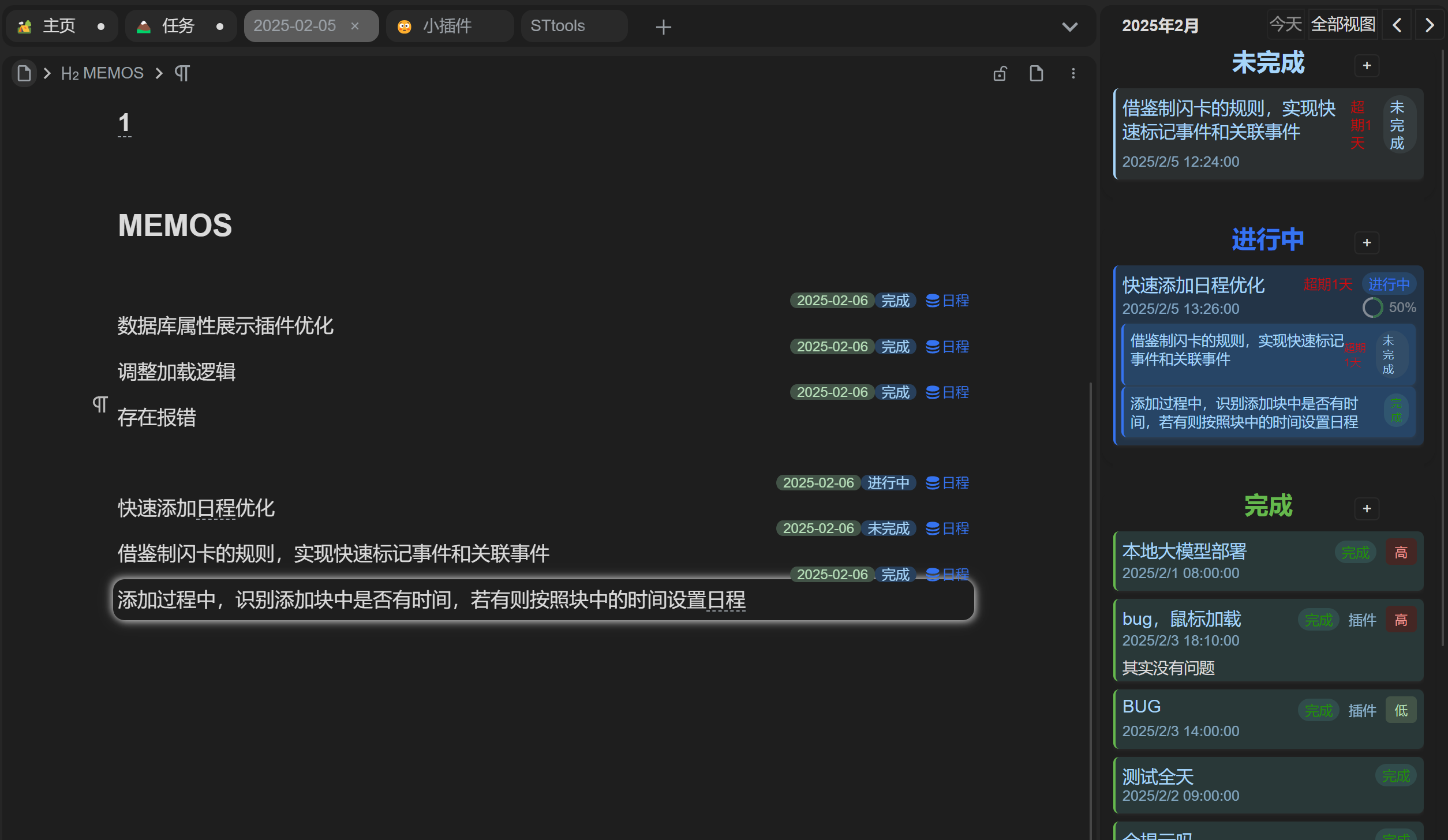Click the 今天 button
This screenshot has width=1448, height=840.
[1285, 25]
